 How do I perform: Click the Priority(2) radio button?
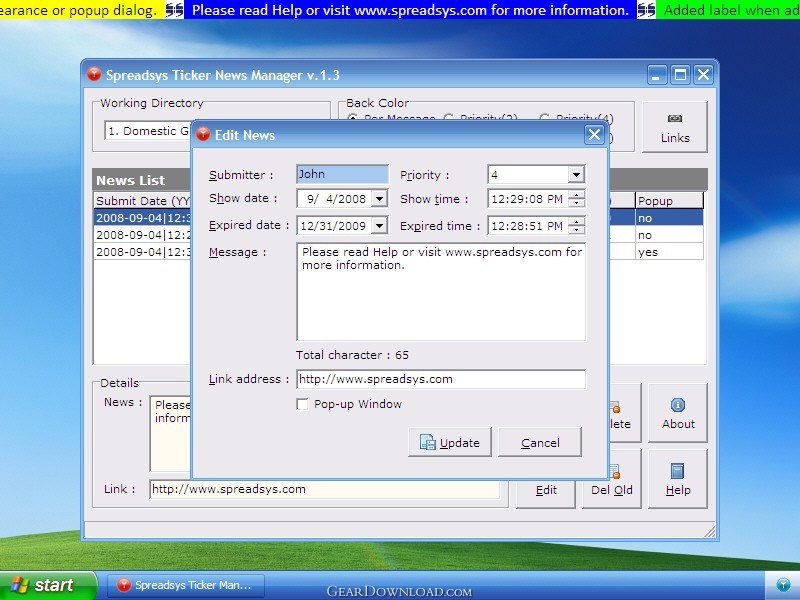click(x=448, y=118)
